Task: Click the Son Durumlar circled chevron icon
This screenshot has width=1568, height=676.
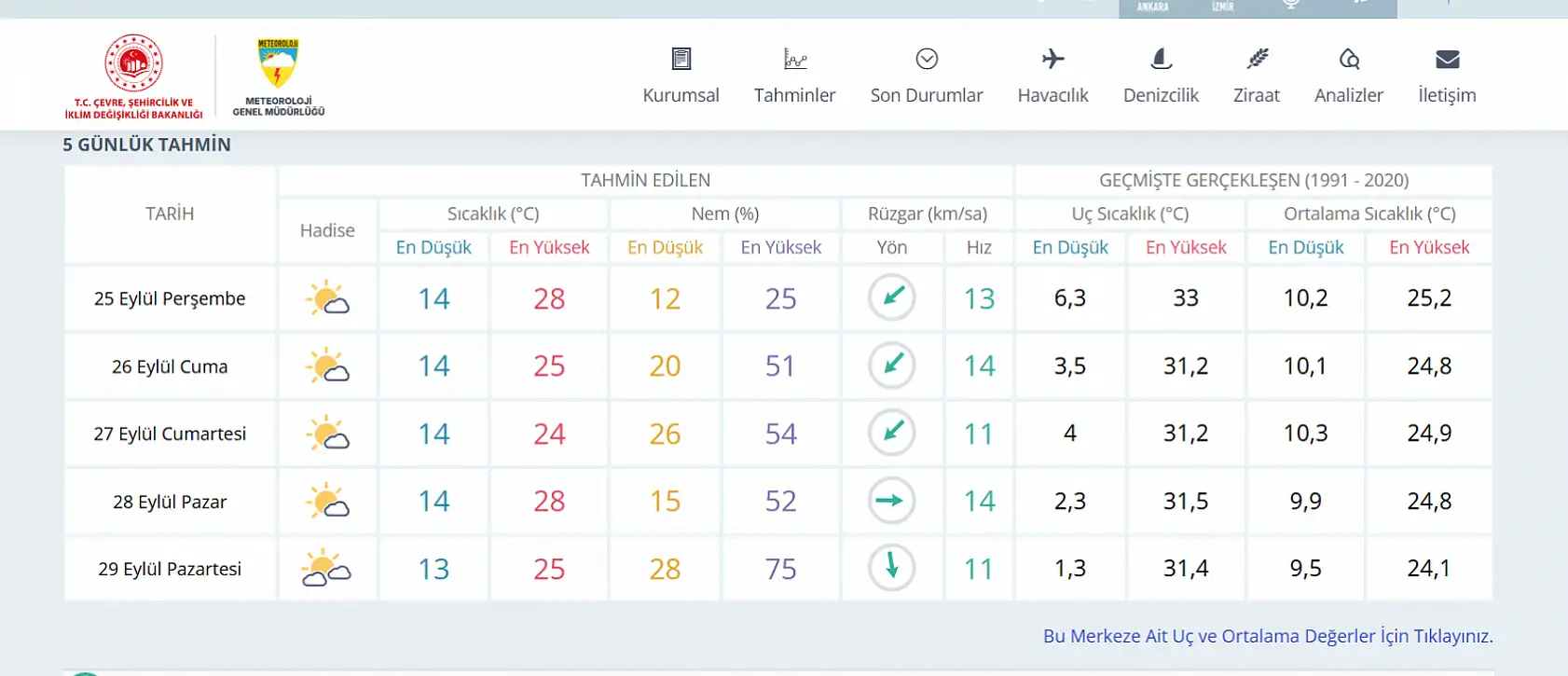Action: (926, 60)
